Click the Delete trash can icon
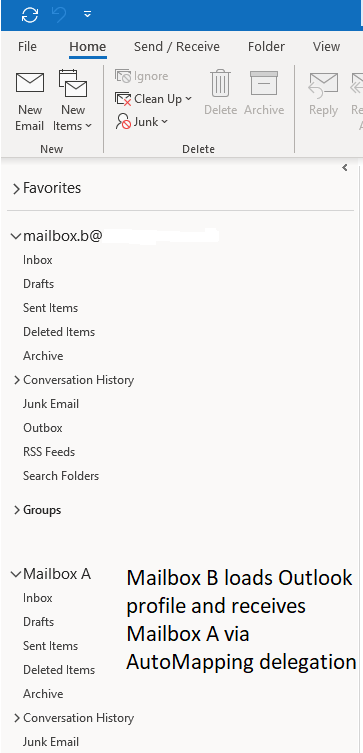This screenshot has height=753, width=363. (221, 84)
